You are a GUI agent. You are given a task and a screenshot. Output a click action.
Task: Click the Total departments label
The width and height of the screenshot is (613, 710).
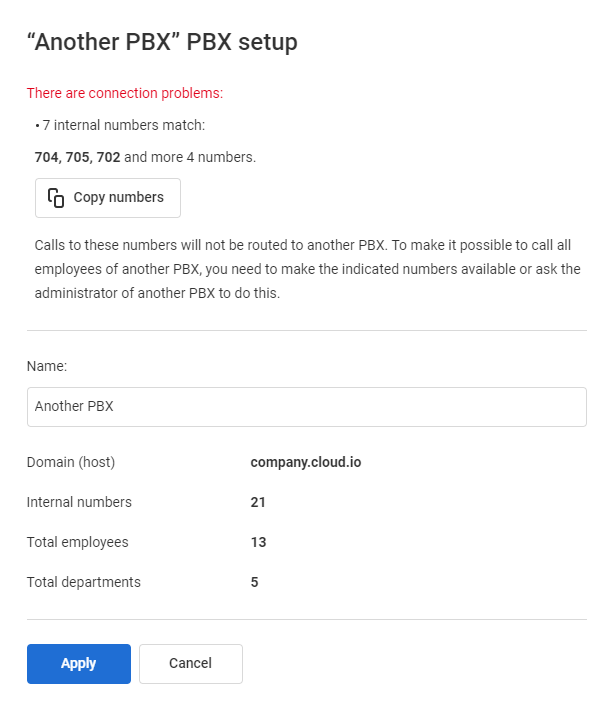click(x=83, y=582)
